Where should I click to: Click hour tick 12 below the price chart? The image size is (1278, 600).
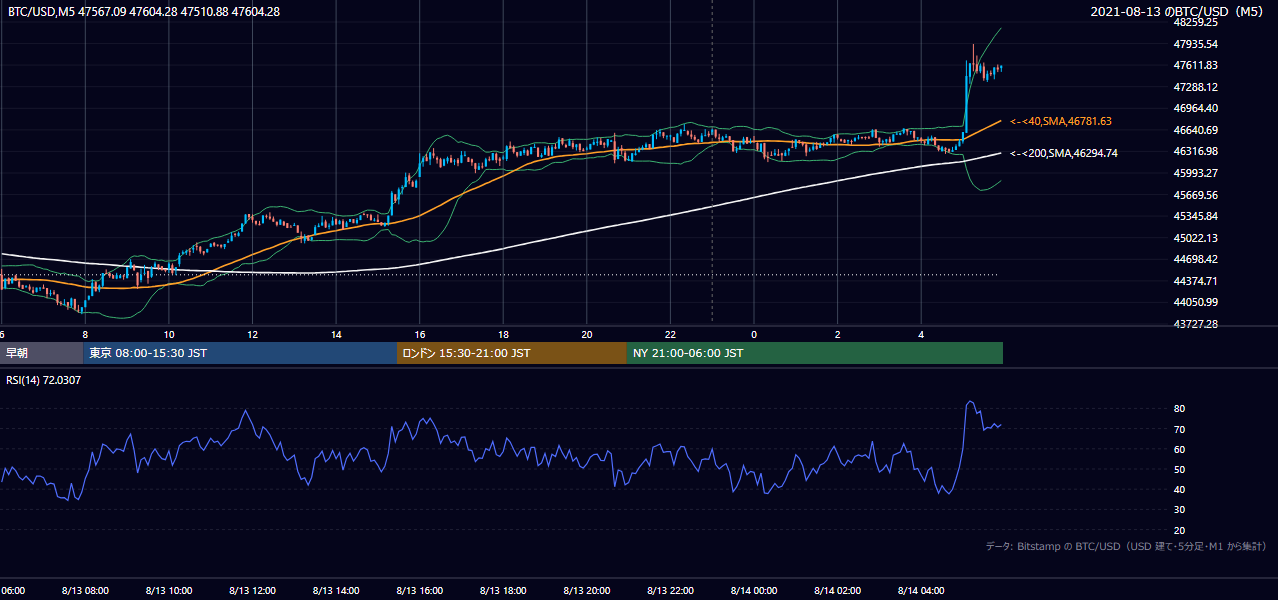pyautogui.click(x=252, y=334)
